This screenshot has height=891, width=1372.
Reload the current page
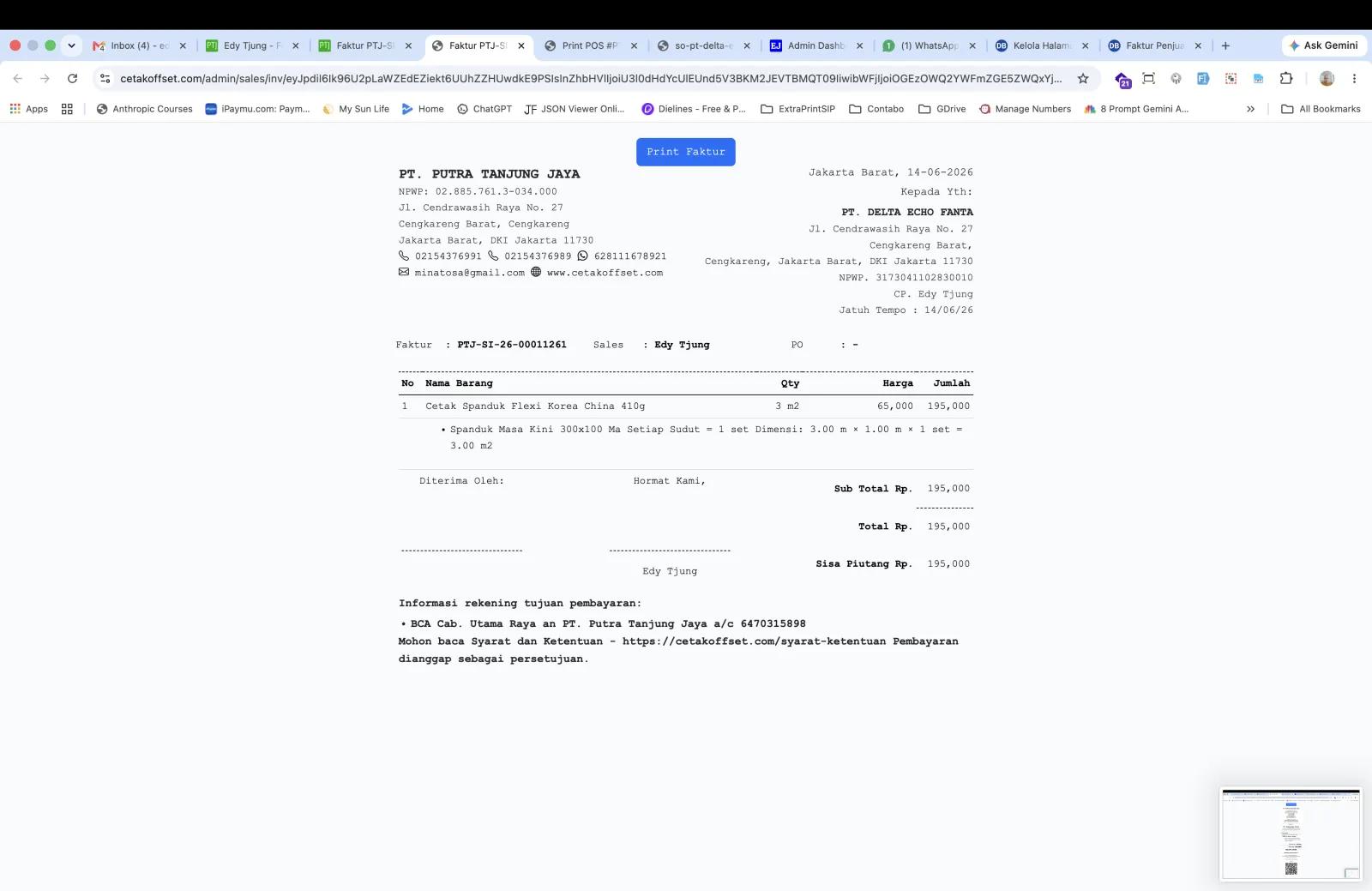click(x=73, y=79)
